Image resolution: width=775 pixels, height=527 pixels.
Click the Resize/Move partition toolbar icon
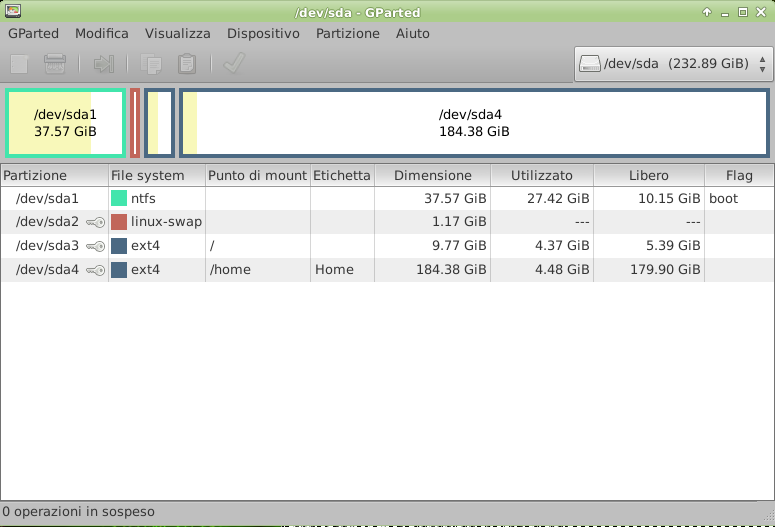[103, 64]
